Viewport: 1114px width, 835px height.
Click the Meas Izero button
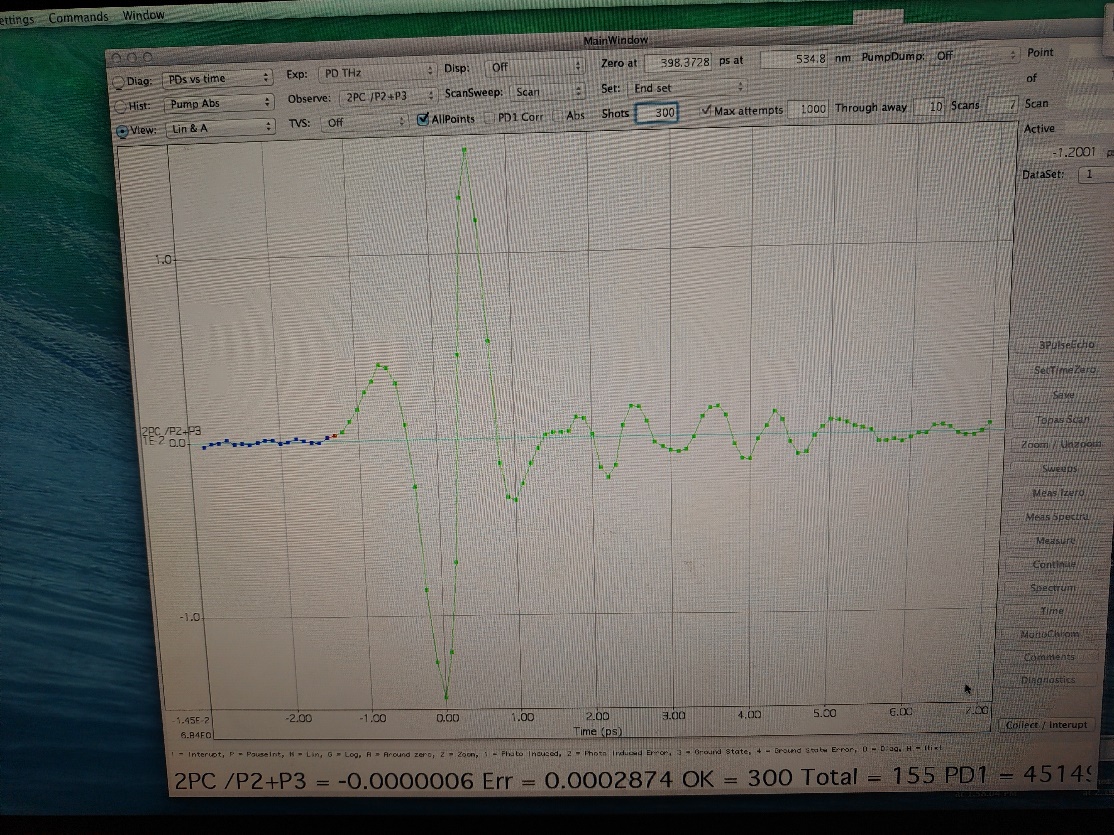(x=1057, y=492)
